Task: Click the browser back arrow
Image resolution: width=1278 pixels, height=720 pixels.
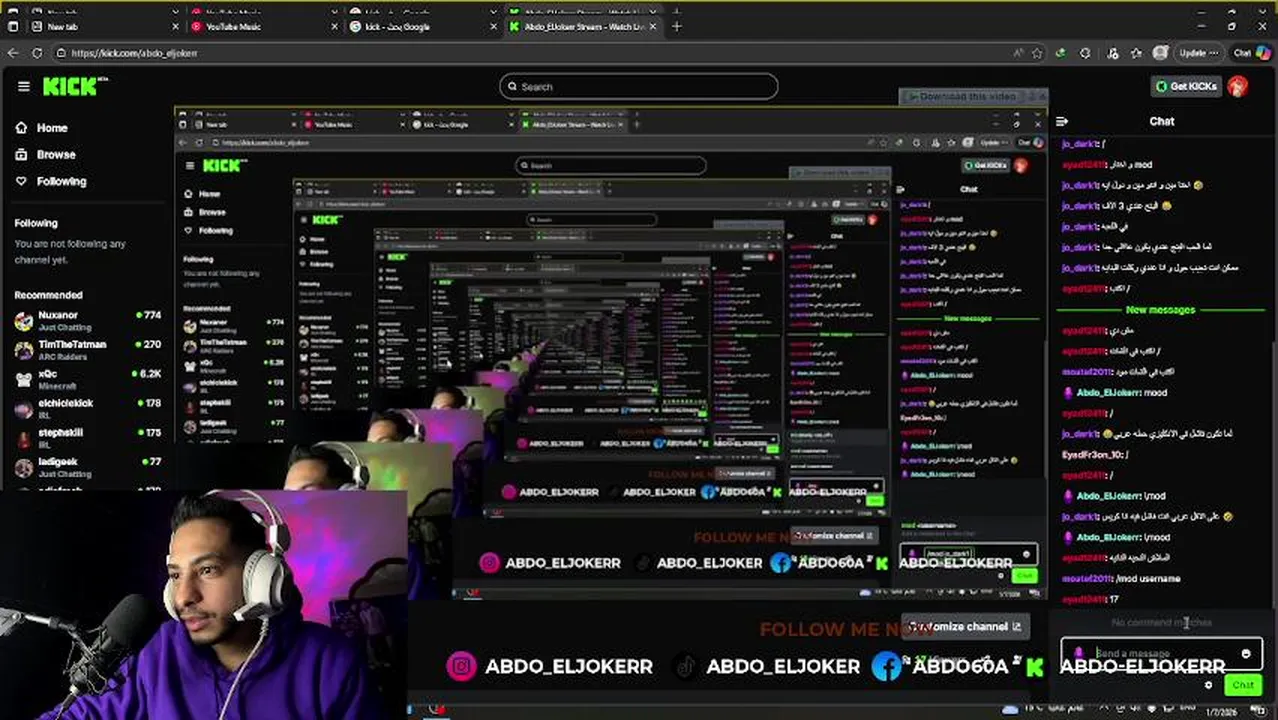Action: 13,53
